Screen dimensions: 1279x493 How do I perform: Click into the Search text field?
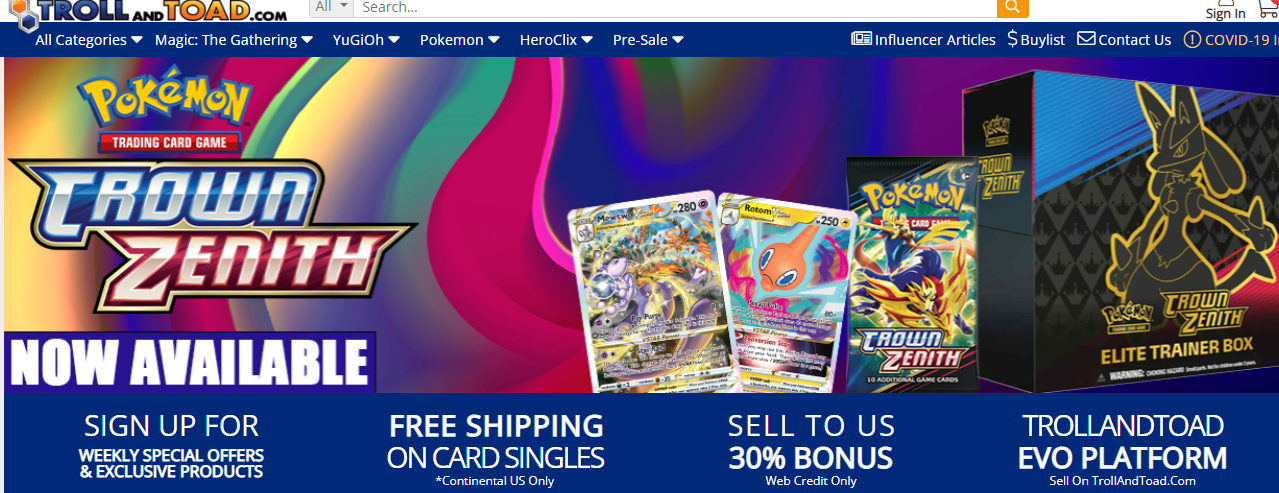pos(675,7)
